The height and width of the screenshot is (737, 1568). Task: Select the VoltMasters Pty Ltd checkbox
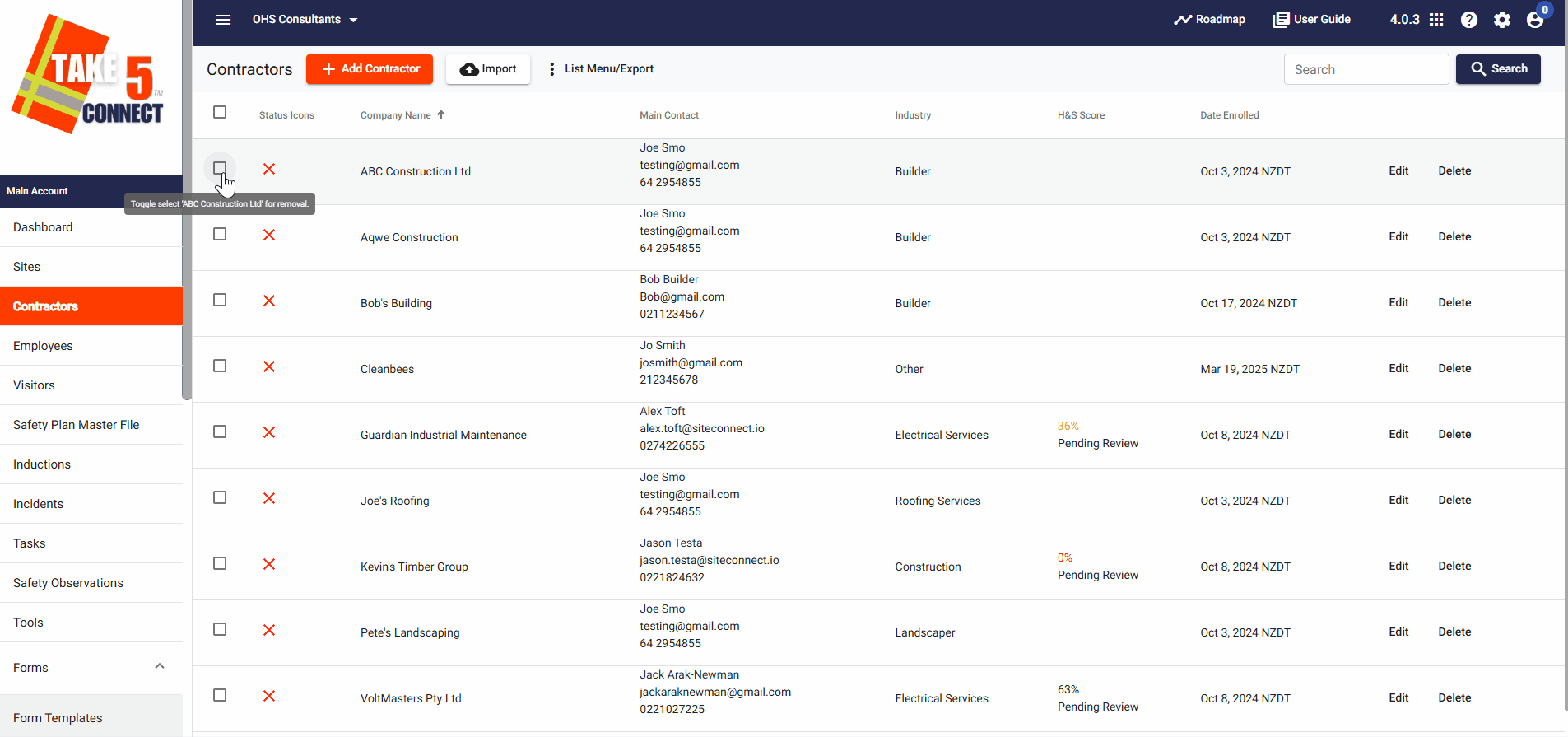220,695
